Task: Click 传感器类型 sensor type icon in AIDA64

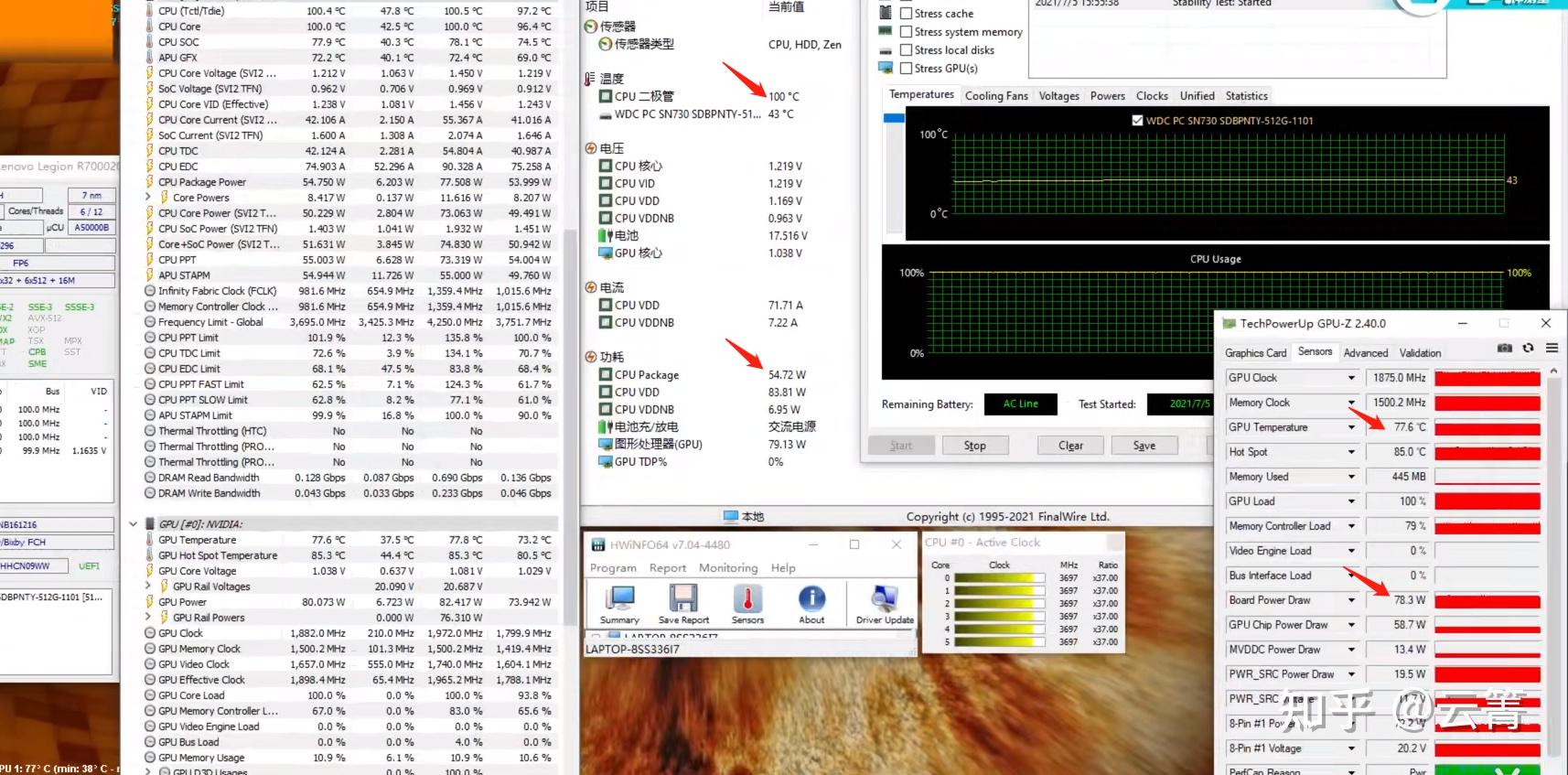Action: [605, 44]
